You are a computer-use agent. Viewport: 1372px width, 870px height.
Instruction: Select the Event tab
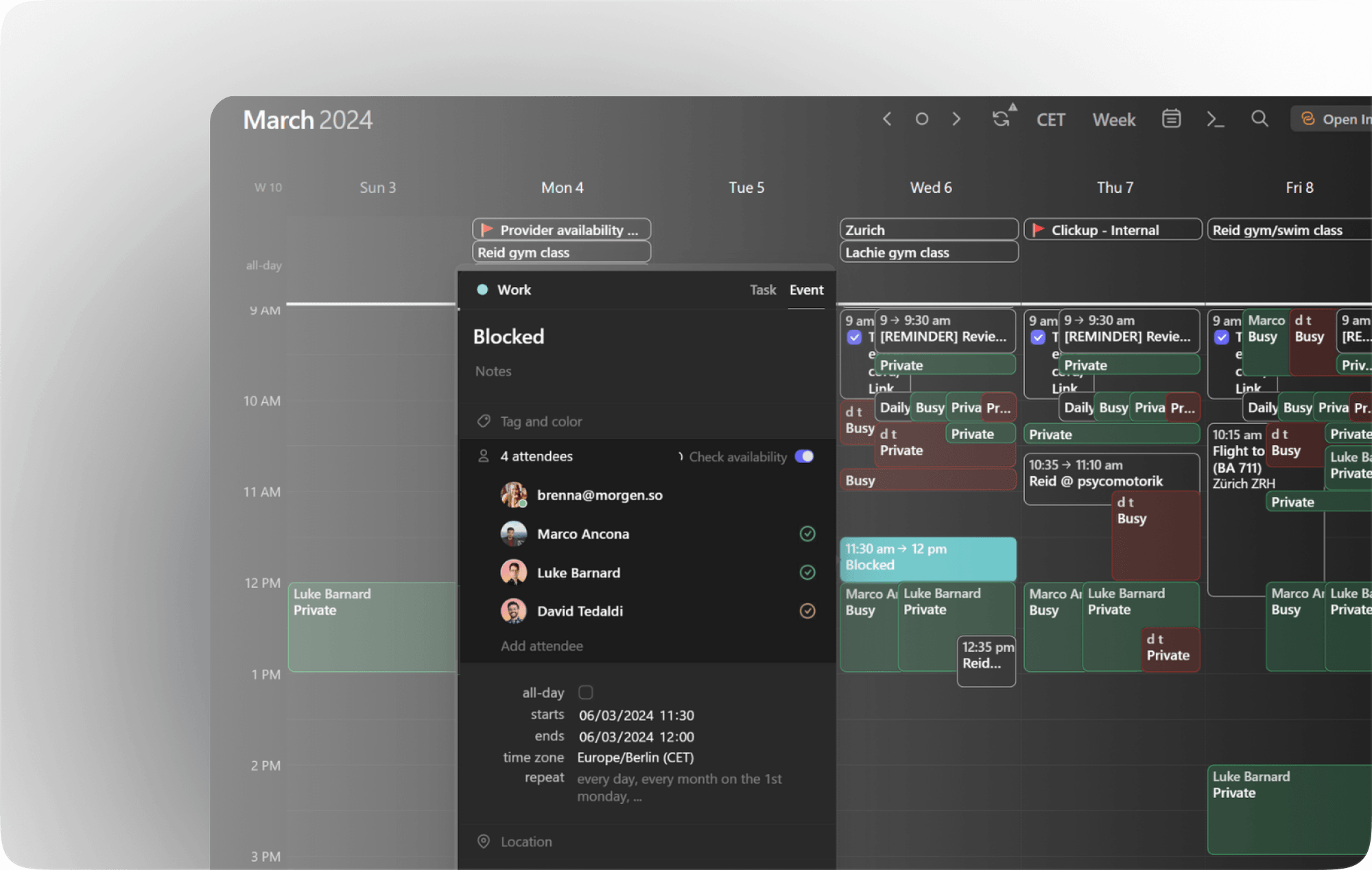pyautogui.click(x=806, y=290)
